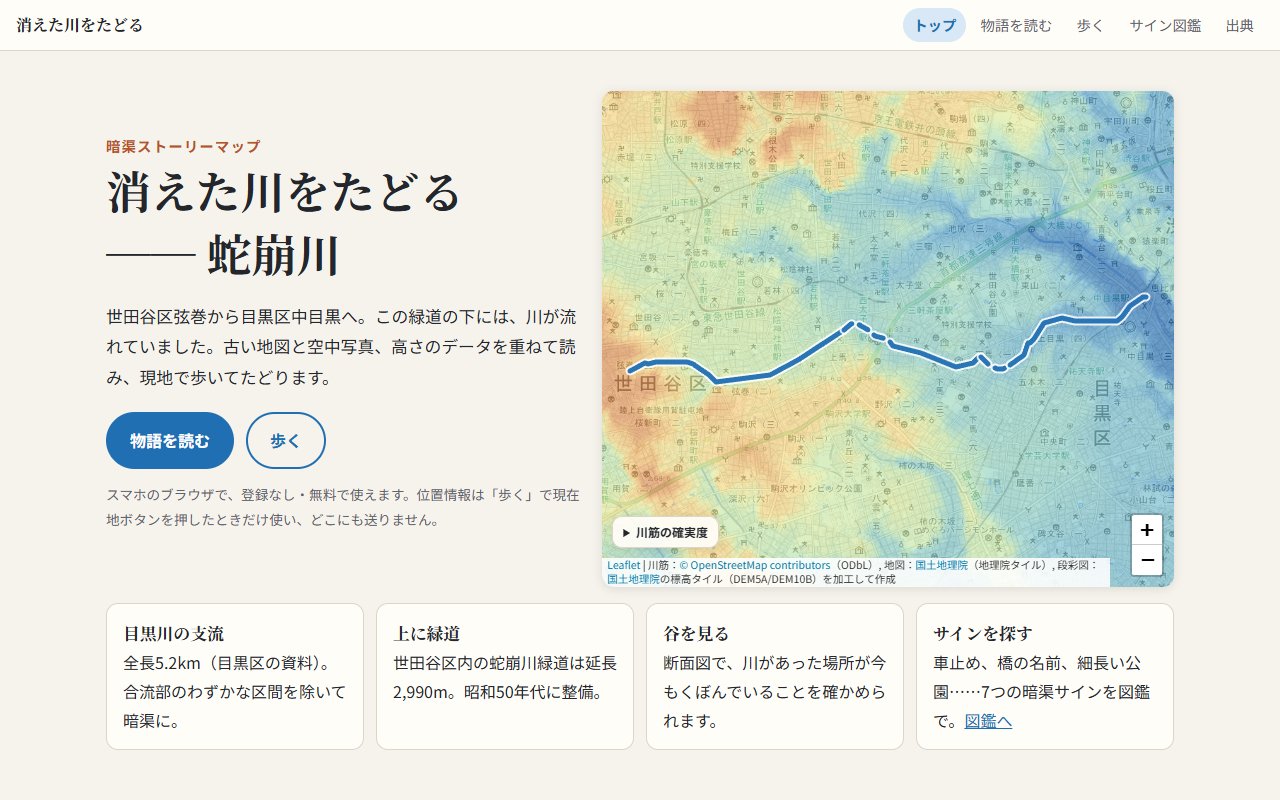Viewport: 1280px width, 800px height.
Task: Expand the 川筋の確実度 legend
Action: 665,532
